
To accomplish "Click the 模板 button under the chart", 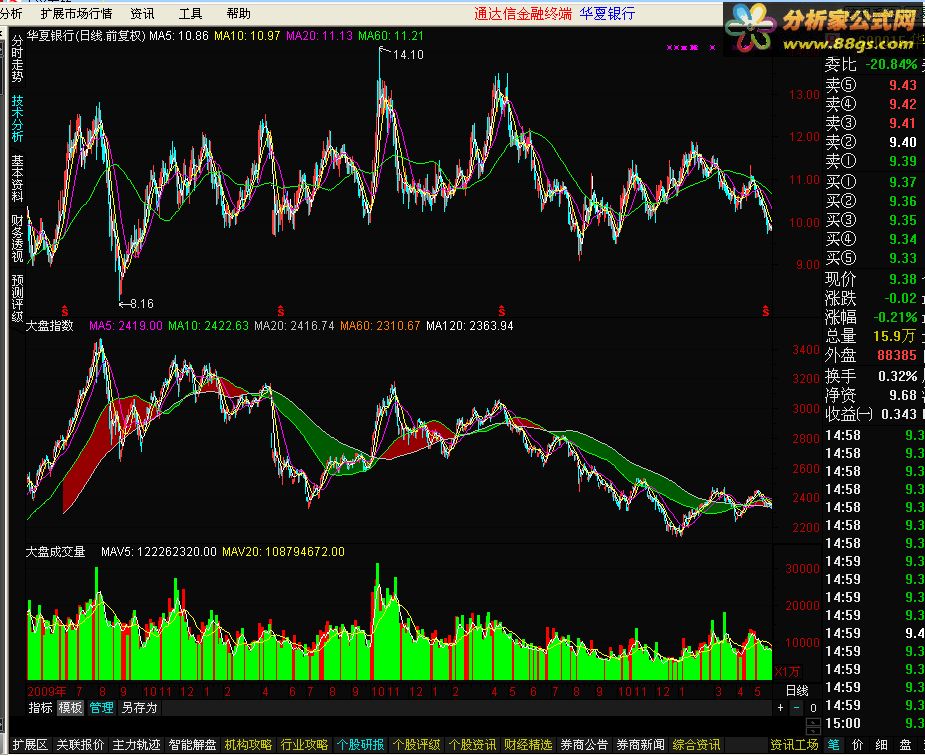I will point(70,708).
